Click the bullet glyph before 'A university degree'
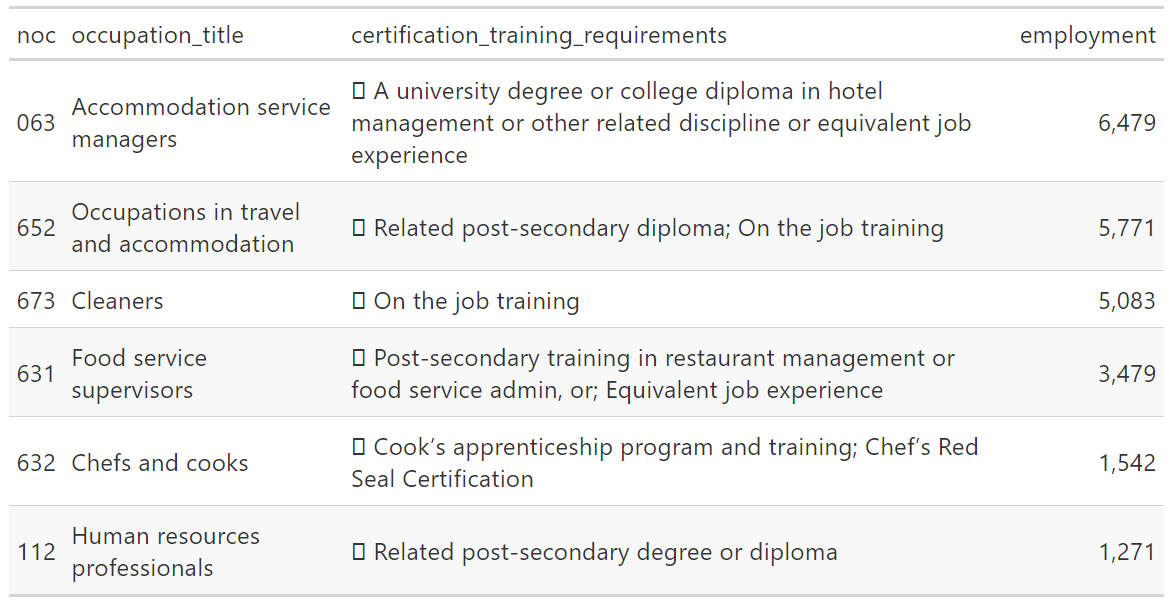Screen dimensions: 1170x608 pyautogui.click(x=359, y=92)
